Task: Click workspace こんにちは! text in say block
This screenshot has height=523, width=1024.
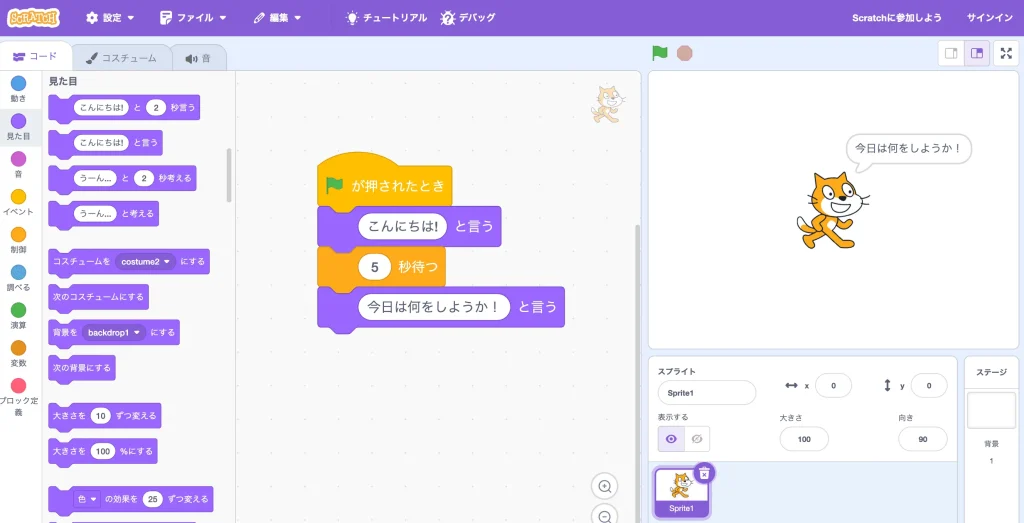Action: 402,226
